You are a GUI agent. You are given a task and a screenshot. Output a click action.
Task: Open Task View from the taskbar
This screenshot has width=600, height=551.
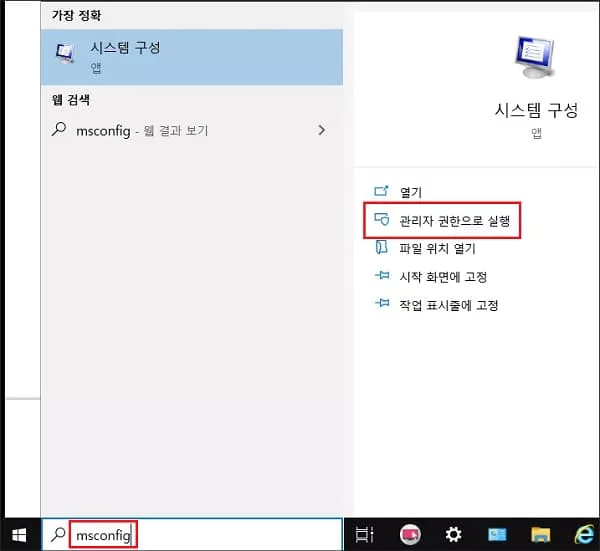364,535
